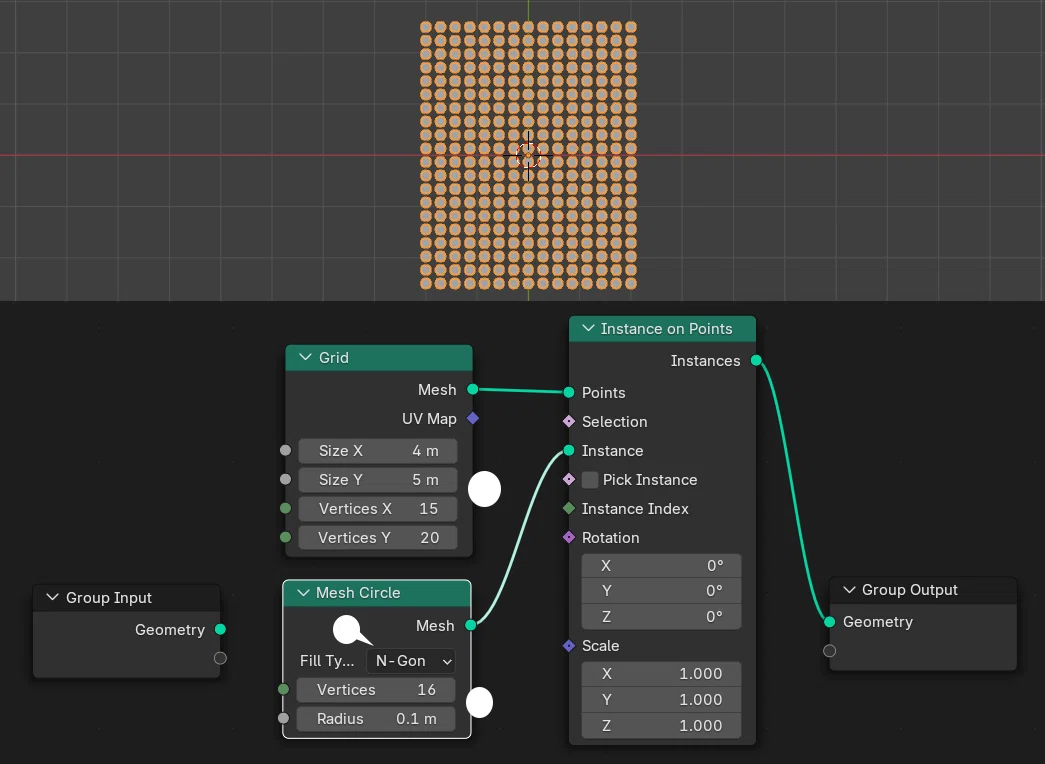The height and width of the screenshot is (764, 1045).
Task: Click the Mesh Circle Vertices input socket
Action: pyautogui.click(x=283, y=689)
